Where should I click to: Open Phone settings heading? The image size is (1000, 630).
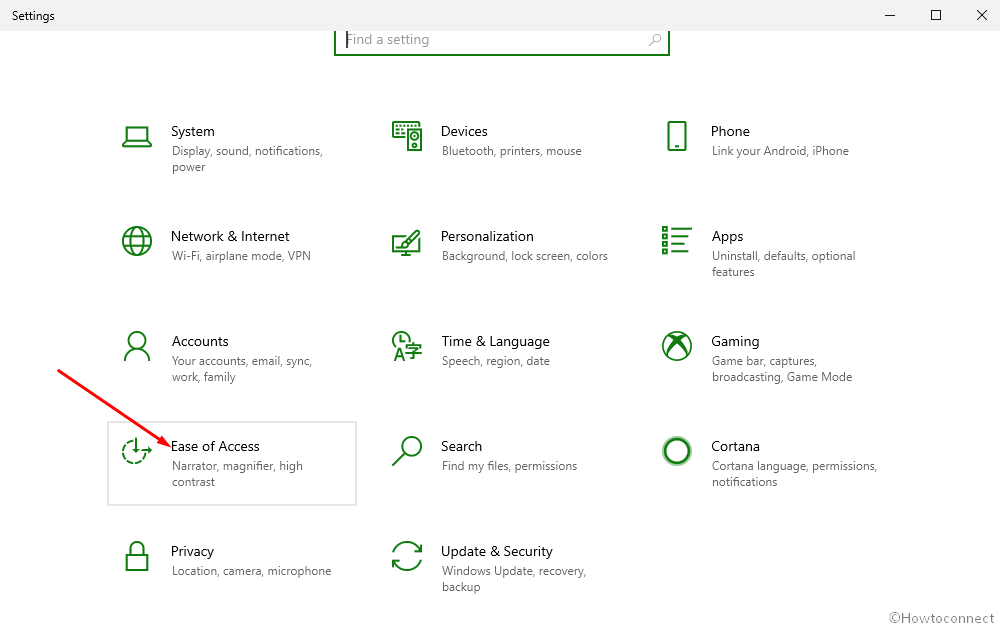point(730,131)
